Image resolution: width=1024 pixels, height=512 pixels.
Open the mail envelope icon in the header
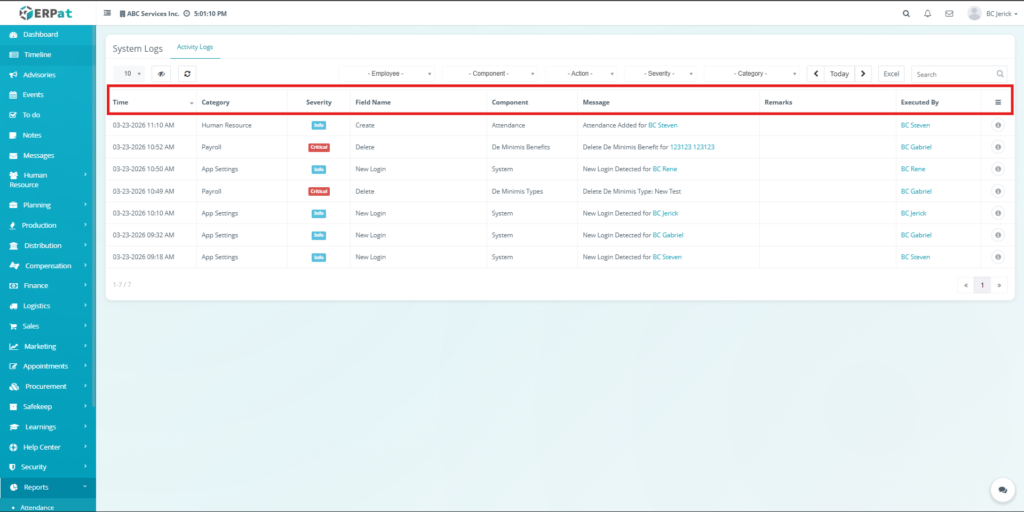948,14
